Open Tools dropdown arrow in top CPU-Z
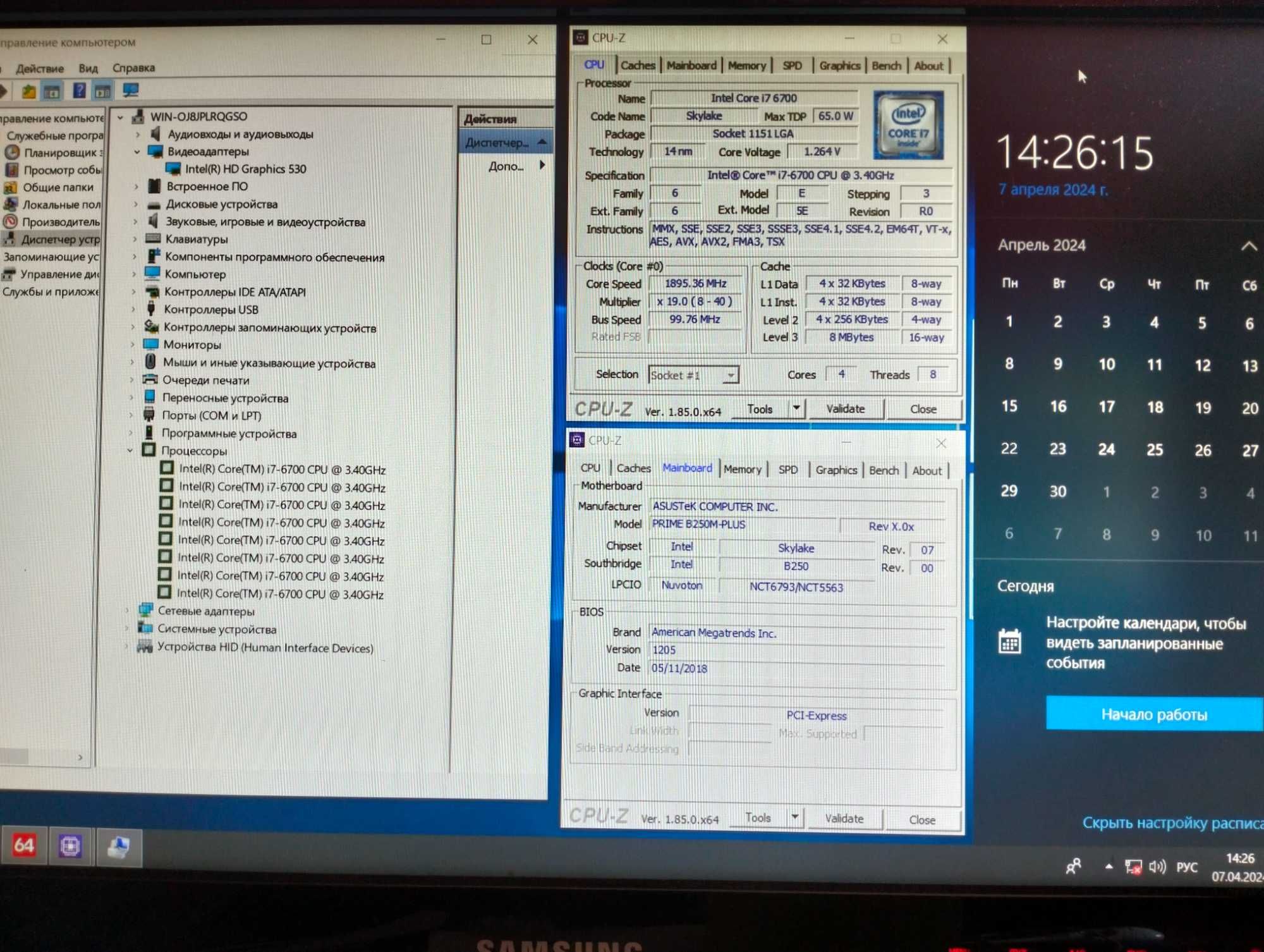Screen dimensions: 1264x952 (796, 408)
